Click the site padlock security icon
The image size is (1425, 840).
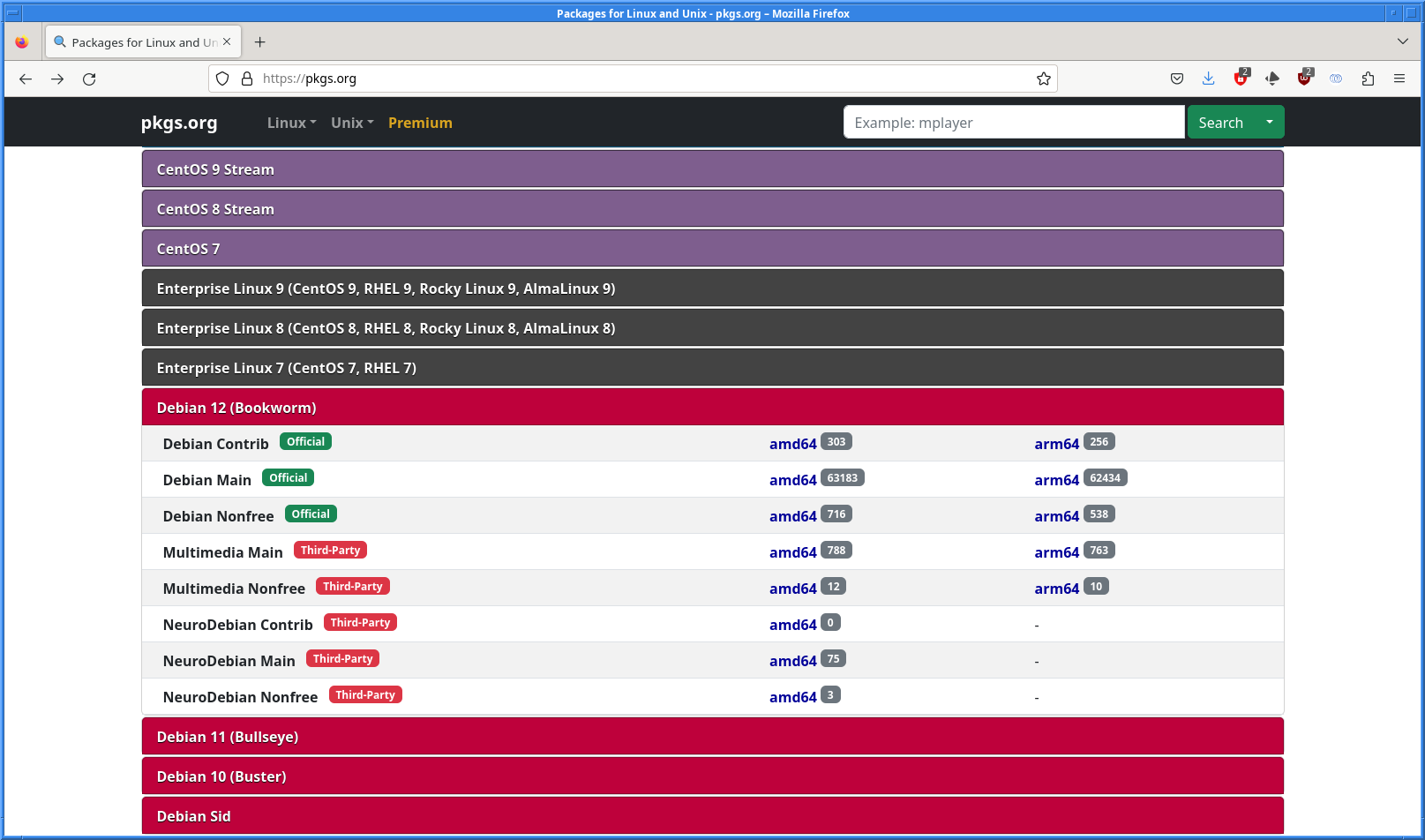pyautogui.click(x=247, y=79)
